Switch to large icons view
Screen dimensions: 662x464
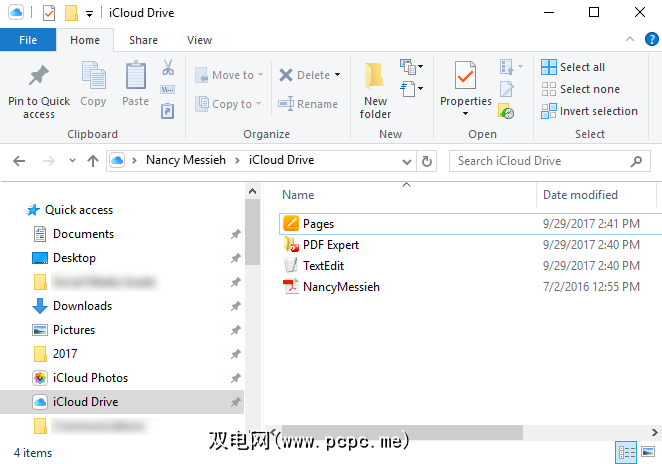(648, 452)
